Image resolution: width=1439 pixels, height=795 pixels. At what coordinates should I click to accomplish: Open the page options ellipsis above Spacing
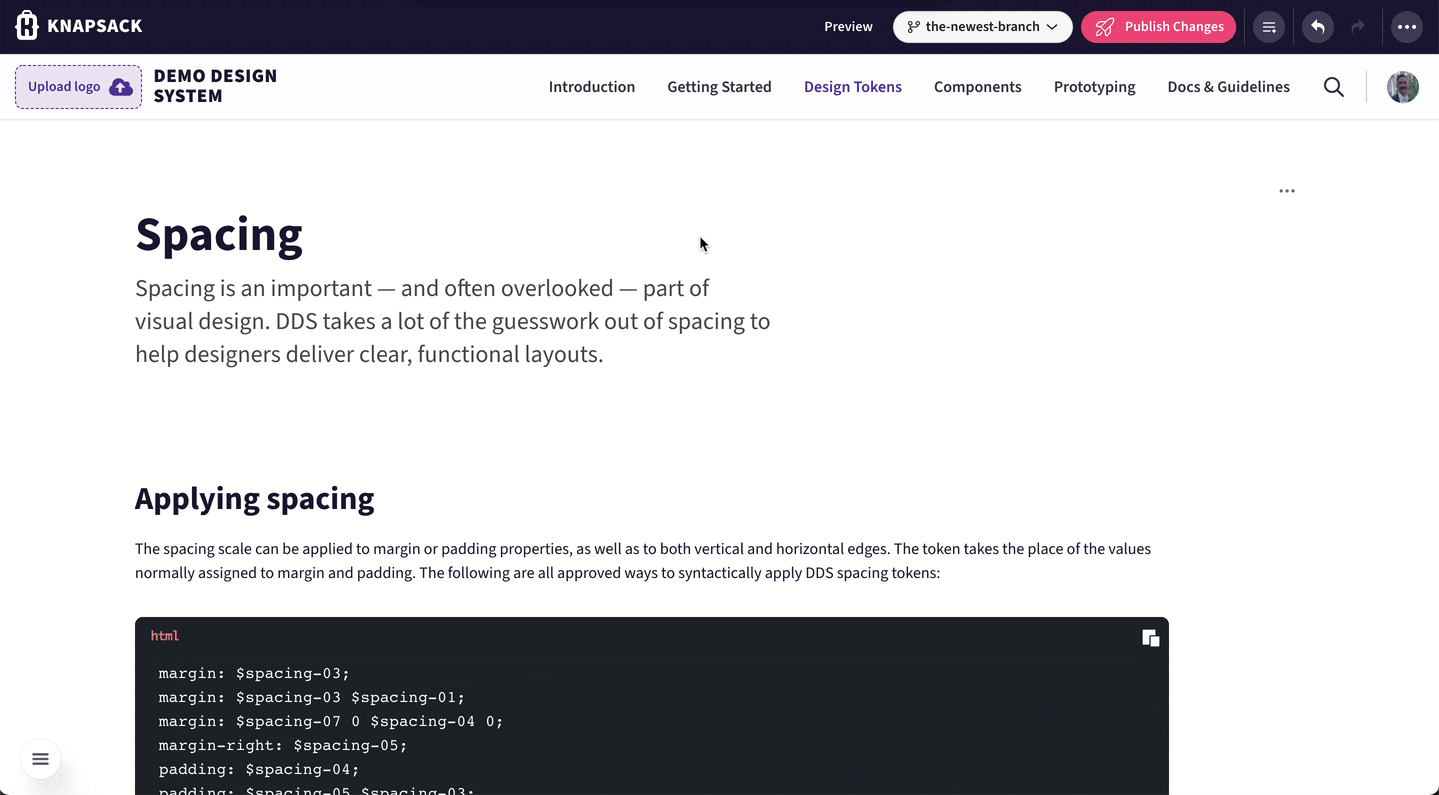(1286, 190)
